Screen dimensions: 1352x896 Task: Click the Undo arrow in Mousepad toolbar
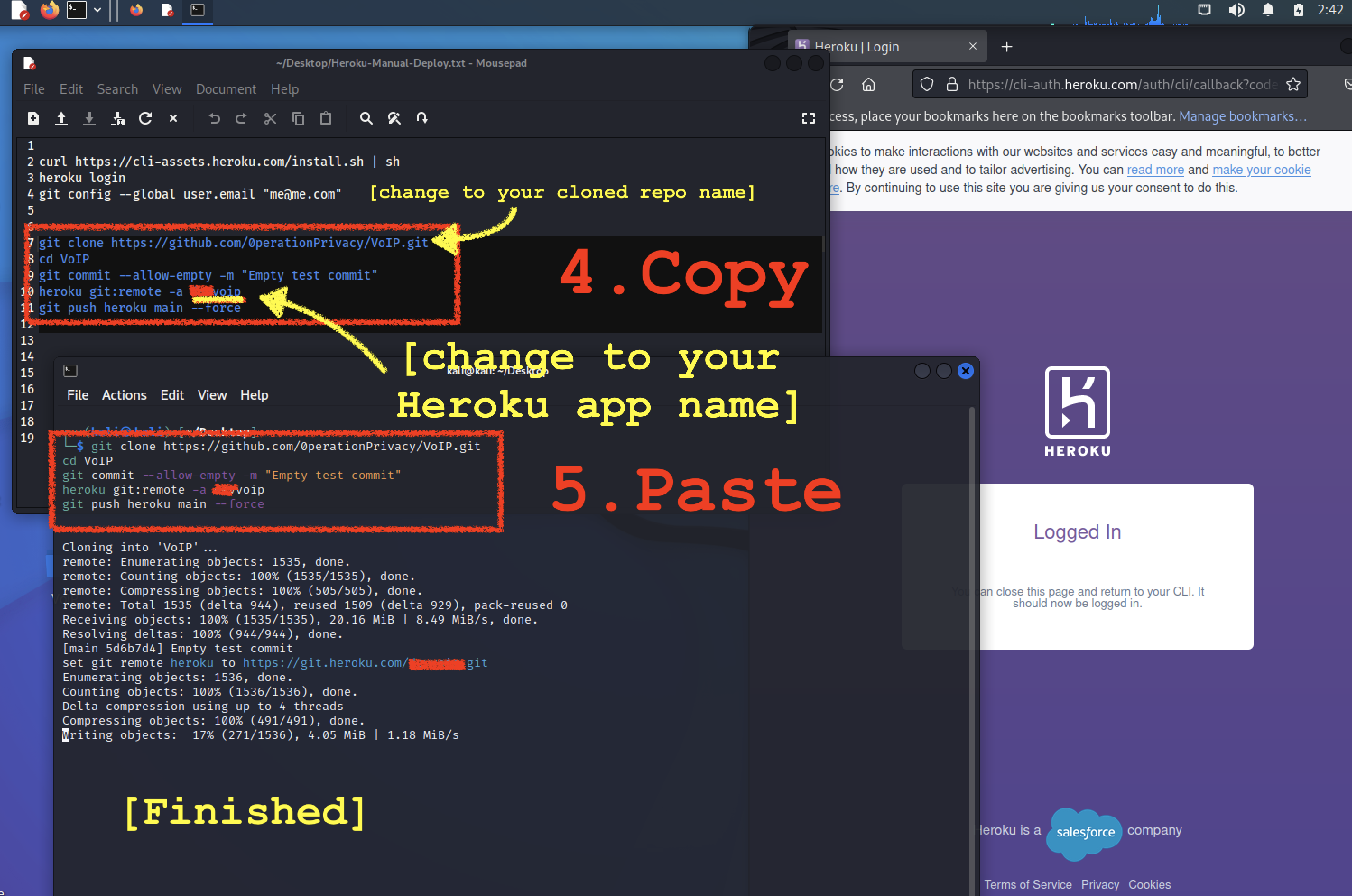coord(214,118)
